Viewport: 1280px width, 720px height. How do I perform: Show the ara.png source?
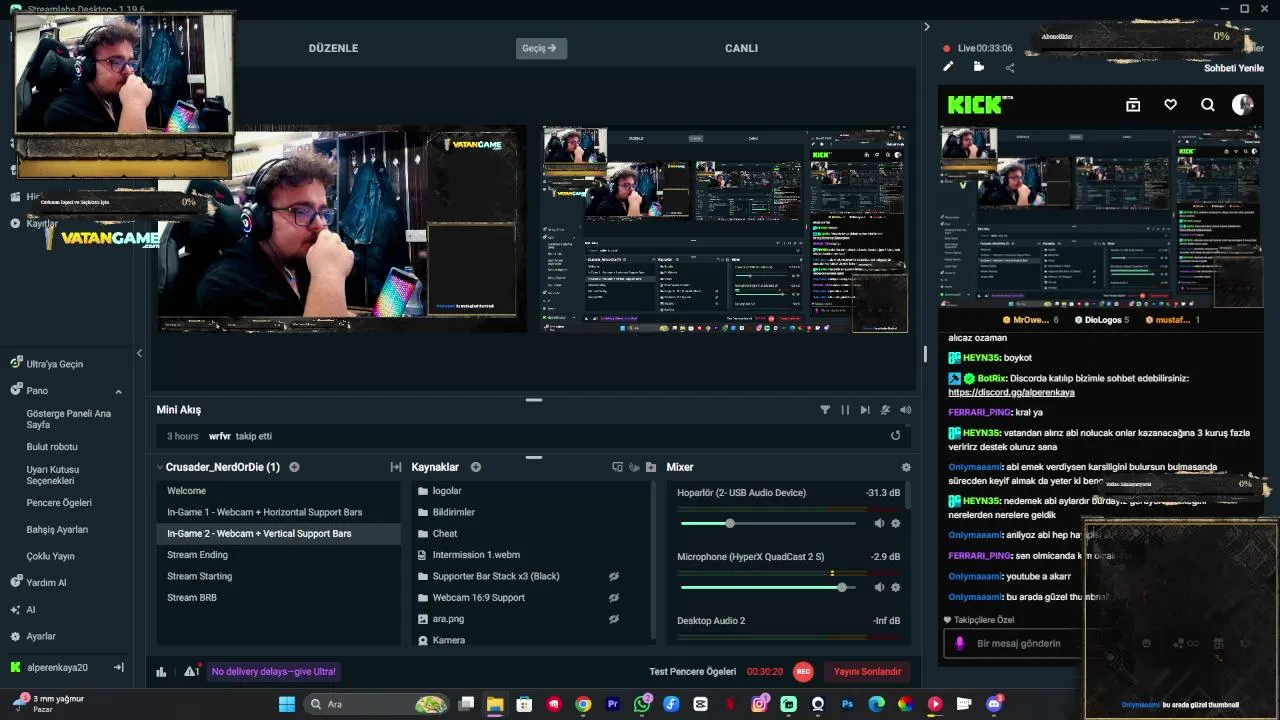point(614,619)
